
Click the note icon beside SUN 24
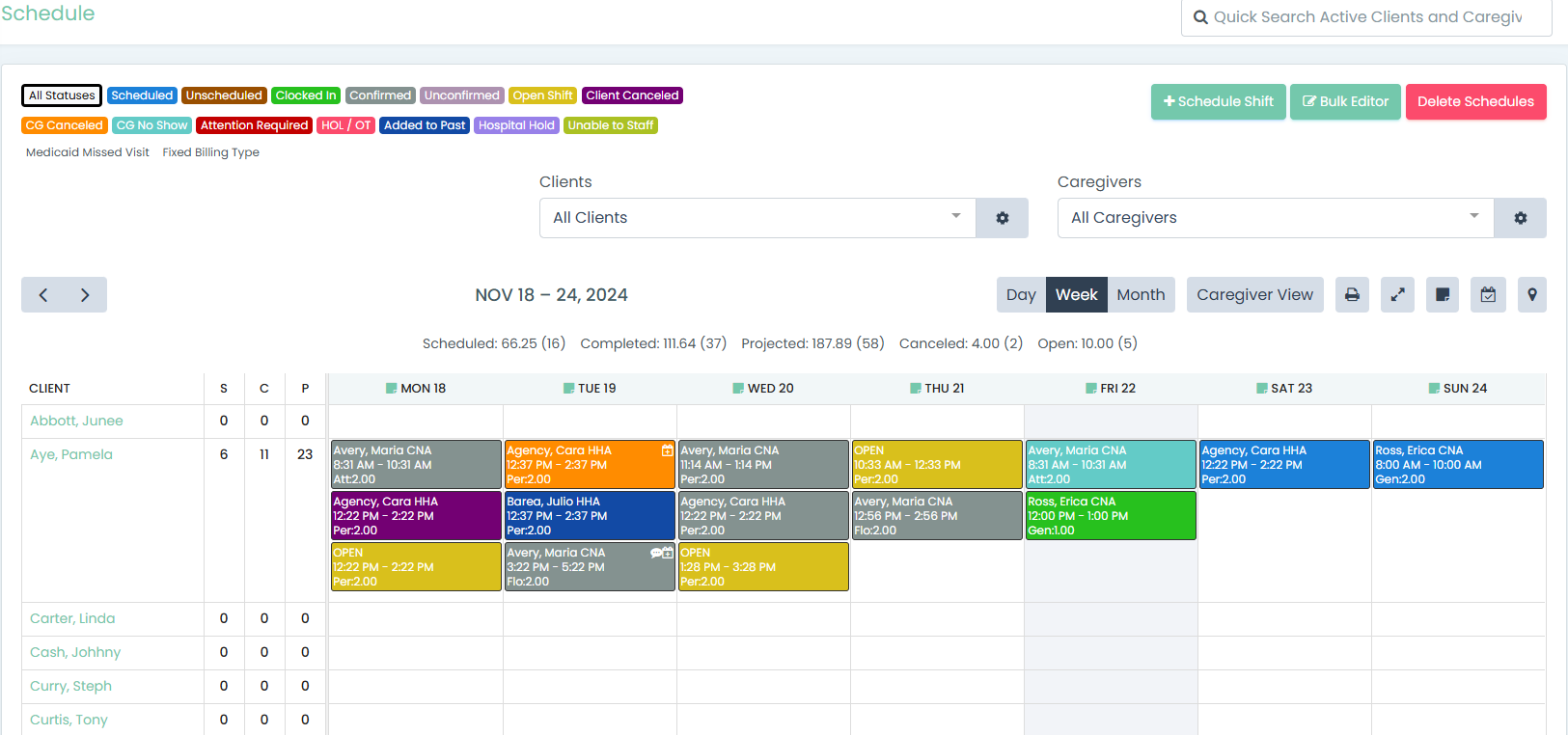pos(1435,389)
